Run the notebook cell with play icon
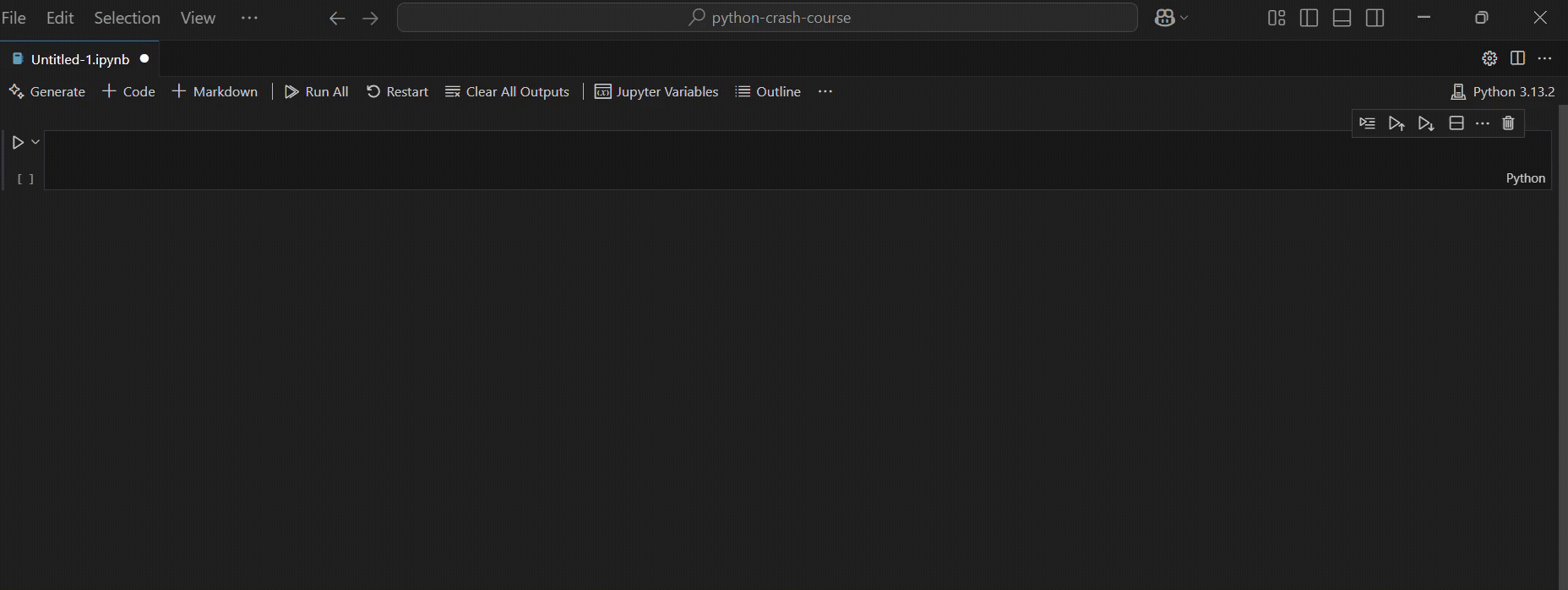Screen dimensions: 1568x590 18,143
